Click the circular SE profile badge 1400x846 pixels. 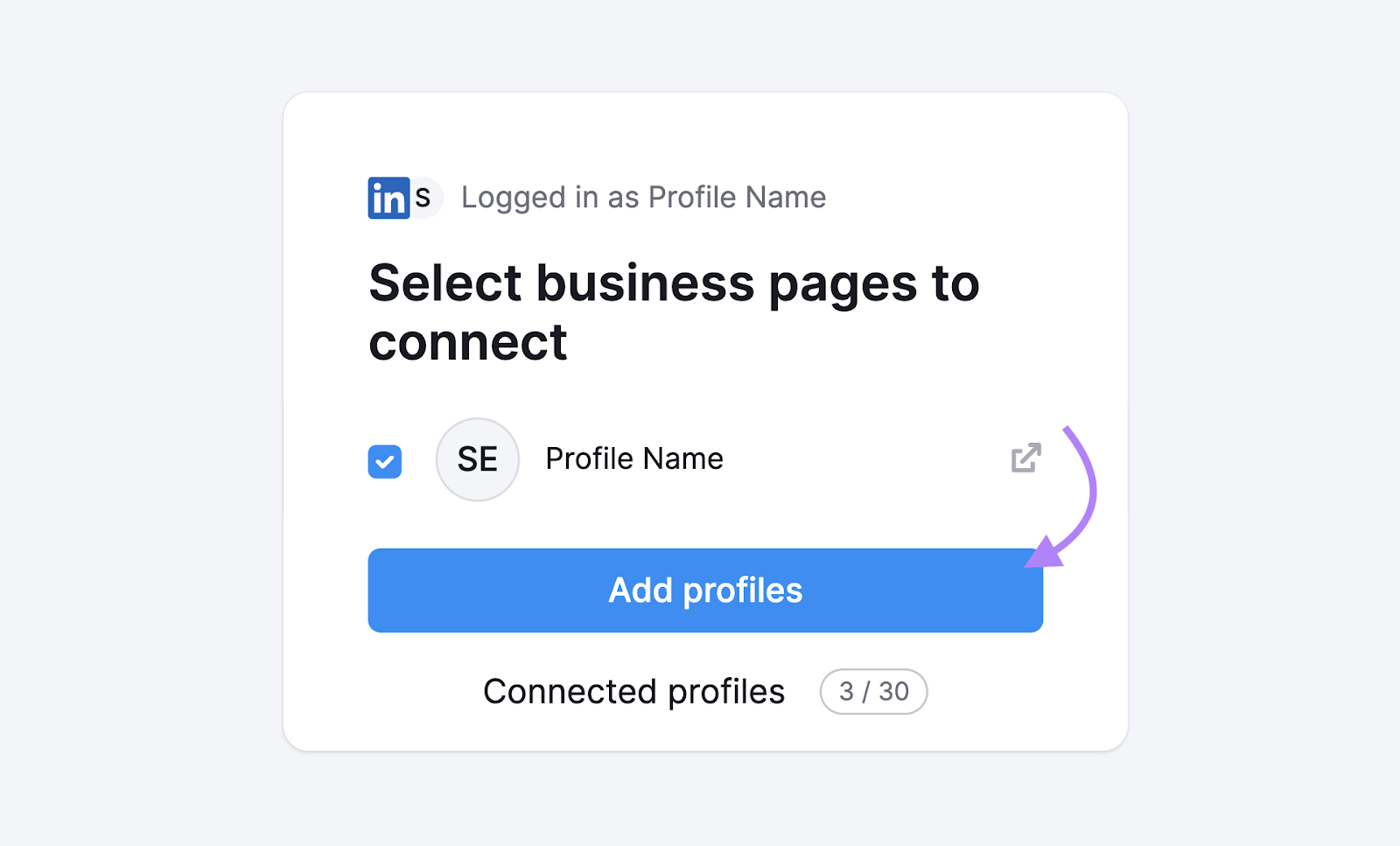(x=477, y=459)
